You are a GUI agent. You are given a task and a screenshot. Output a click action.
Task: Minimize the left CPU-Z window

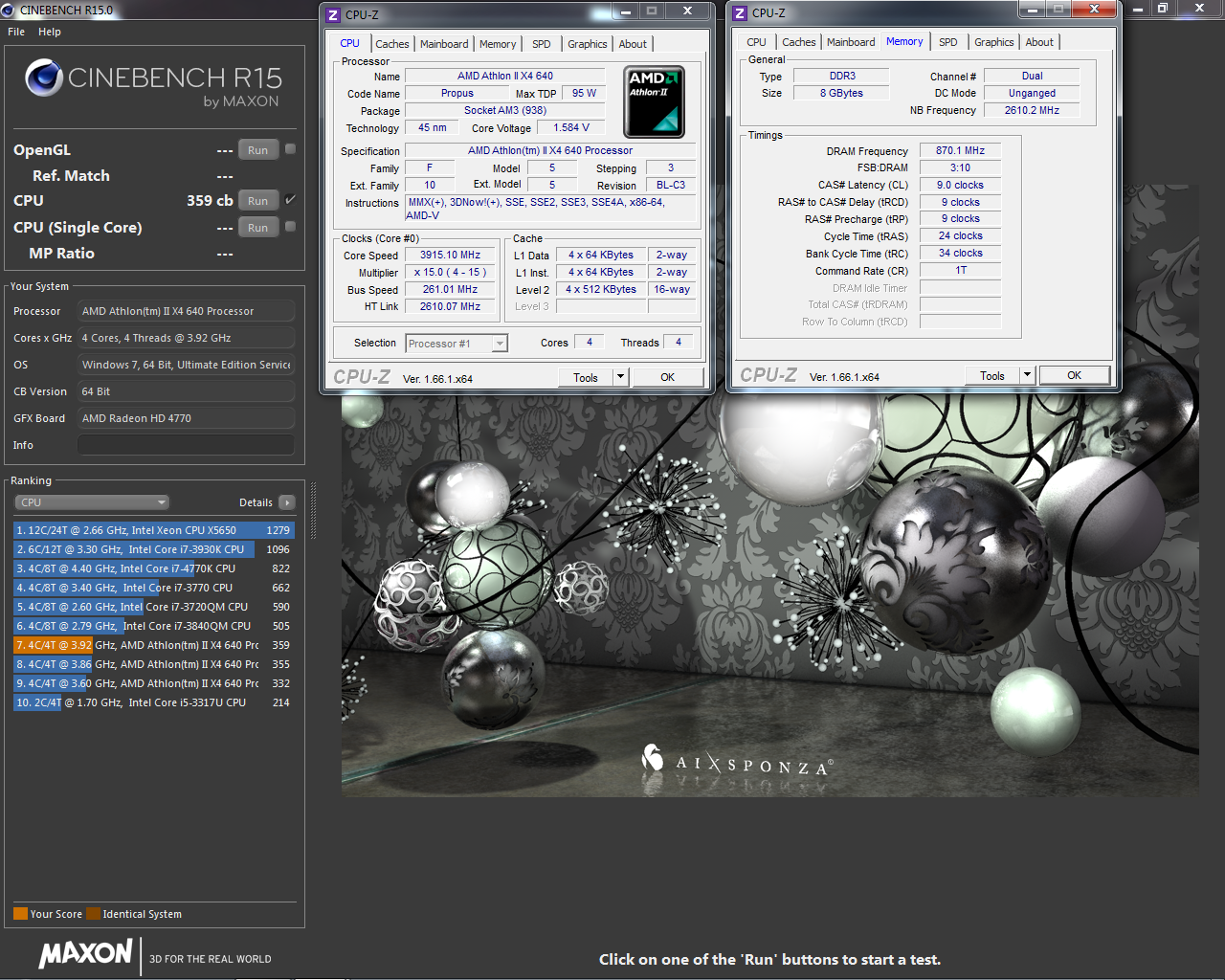(626, 11)
